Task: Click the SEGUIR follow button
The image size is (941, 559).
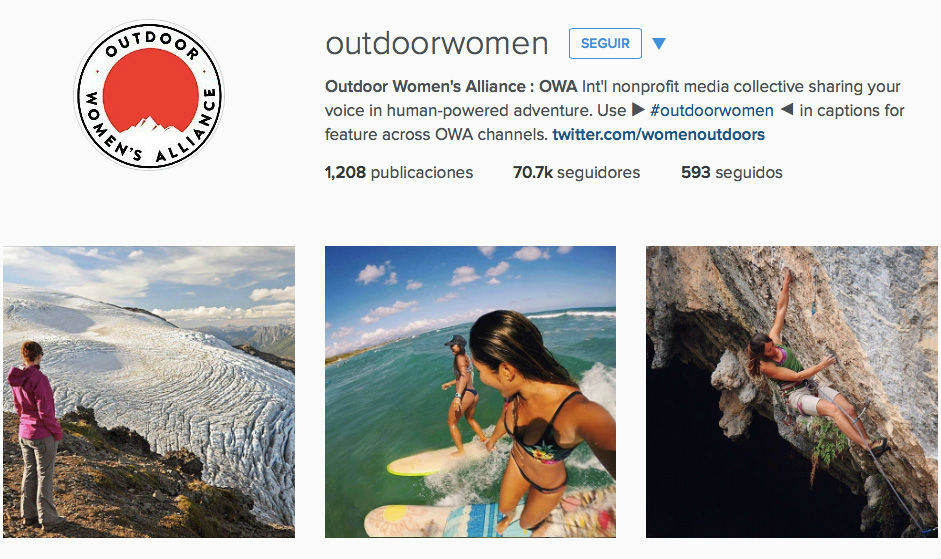Action: [x=605, y=43]
